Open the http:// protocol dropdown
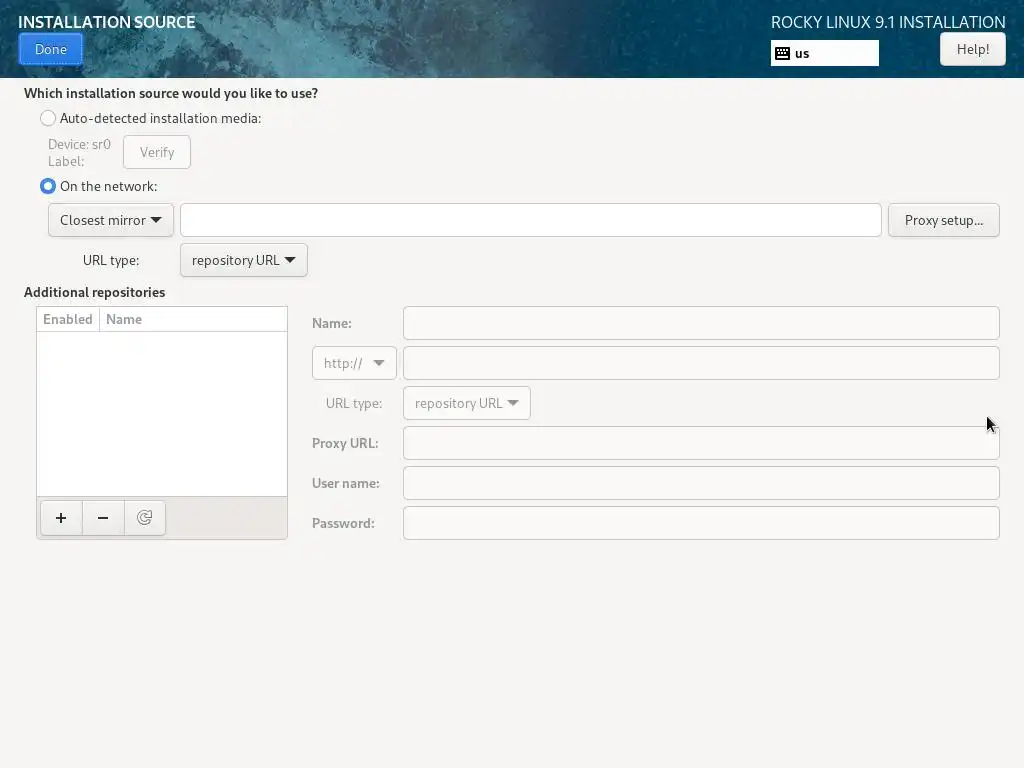 pos(354,363)
